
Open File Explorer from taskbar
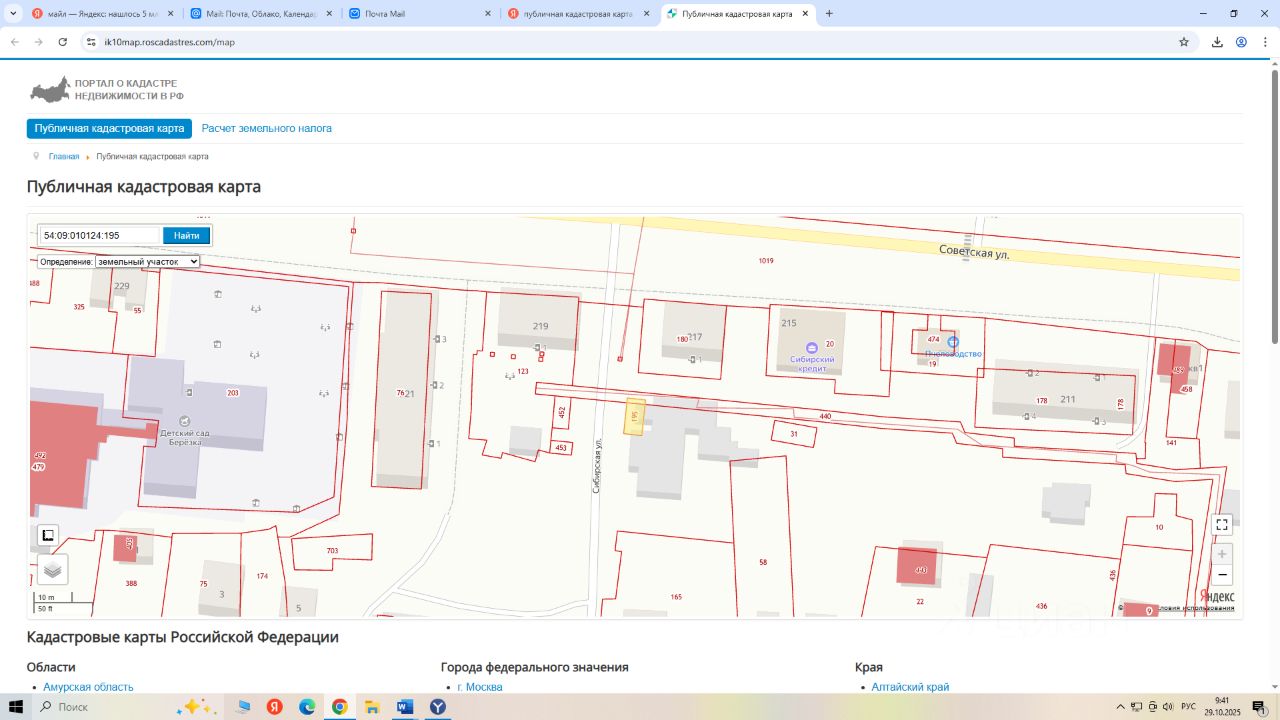point(372,707)
